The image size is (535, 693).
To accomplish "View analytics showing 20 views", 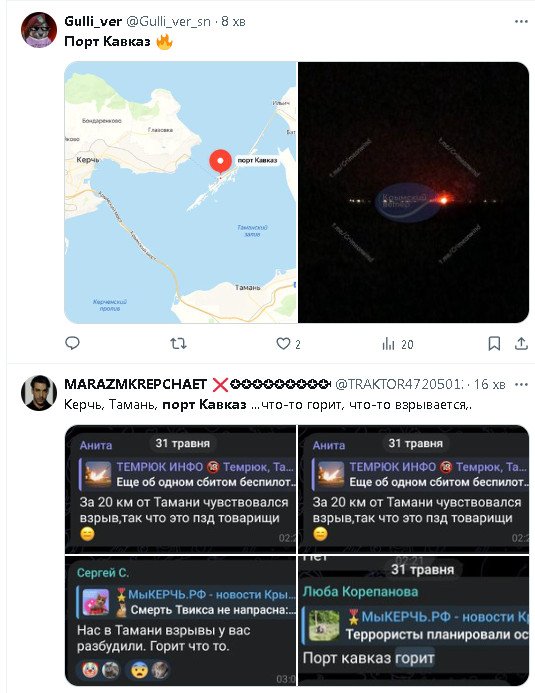I will pyautogui.click(x=398, y=344).
